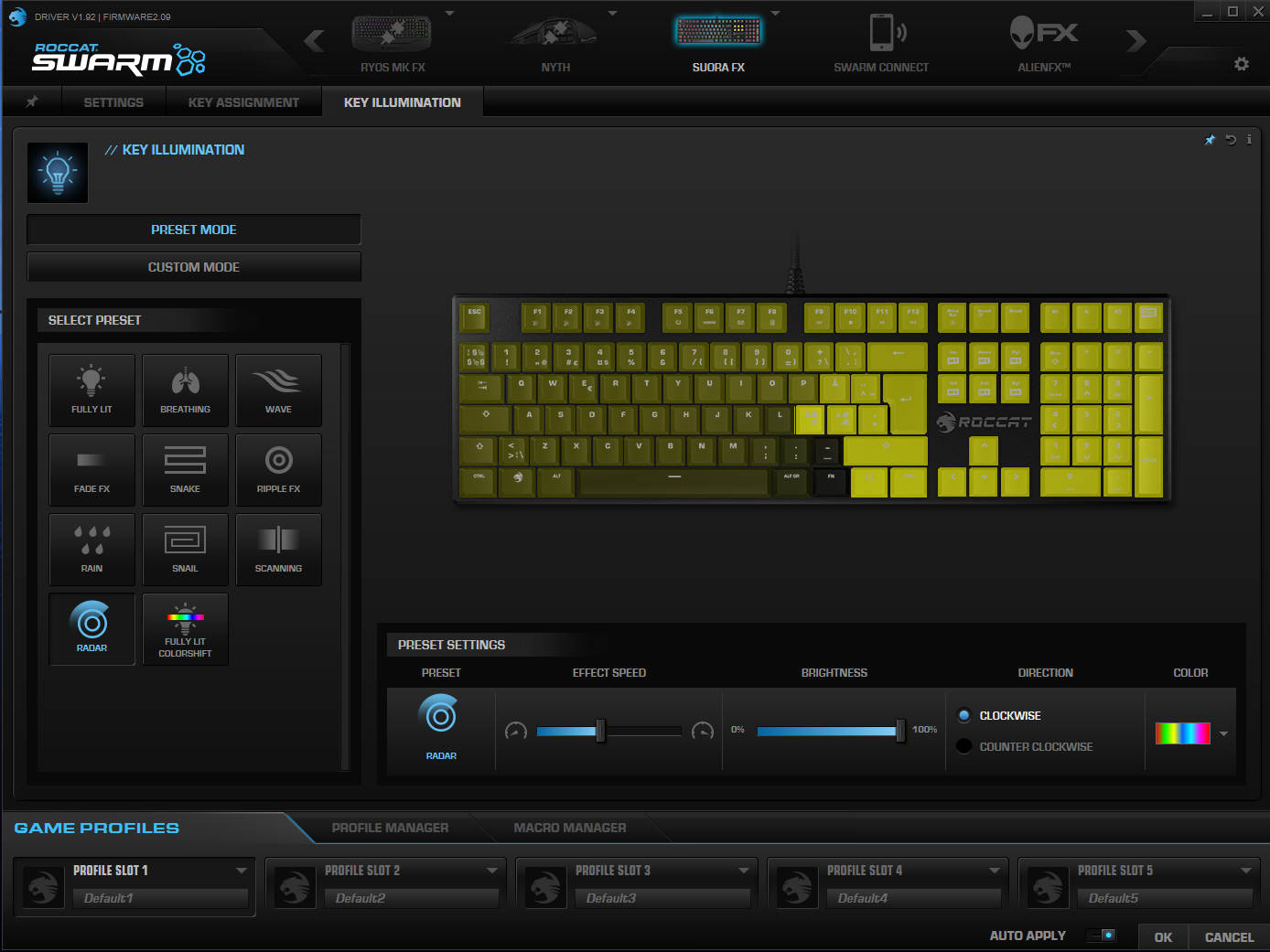Select the Rain preset
The height and width of the screenshot is (952, 1270).
pyautogui.click(x=91, y=550)
